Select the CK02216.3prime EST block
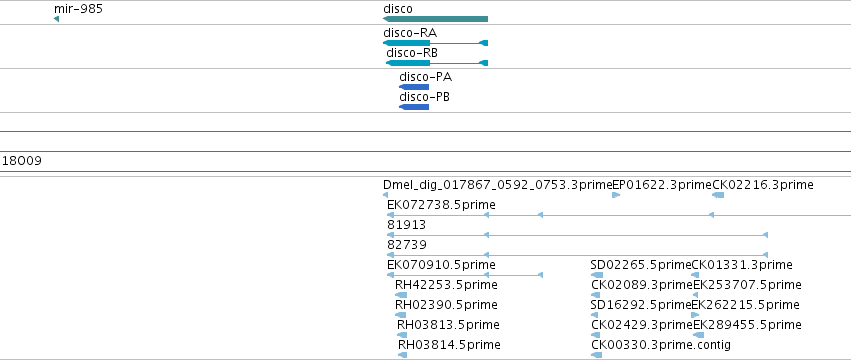This screenshot has width=851, height=360. (x=718, y=195)
